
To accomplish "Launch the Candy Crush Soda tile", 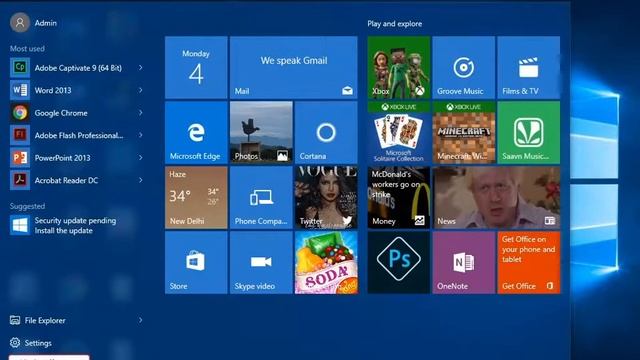I will (326, 262).
